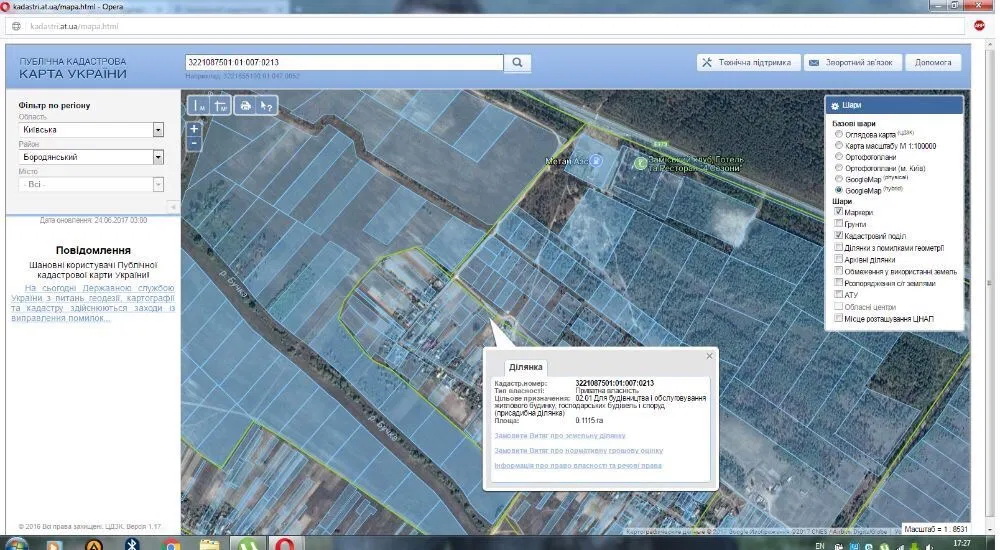Activate the parcel info pointer tool
This screenshot has width=1000, height=550.
pos(266,105)
